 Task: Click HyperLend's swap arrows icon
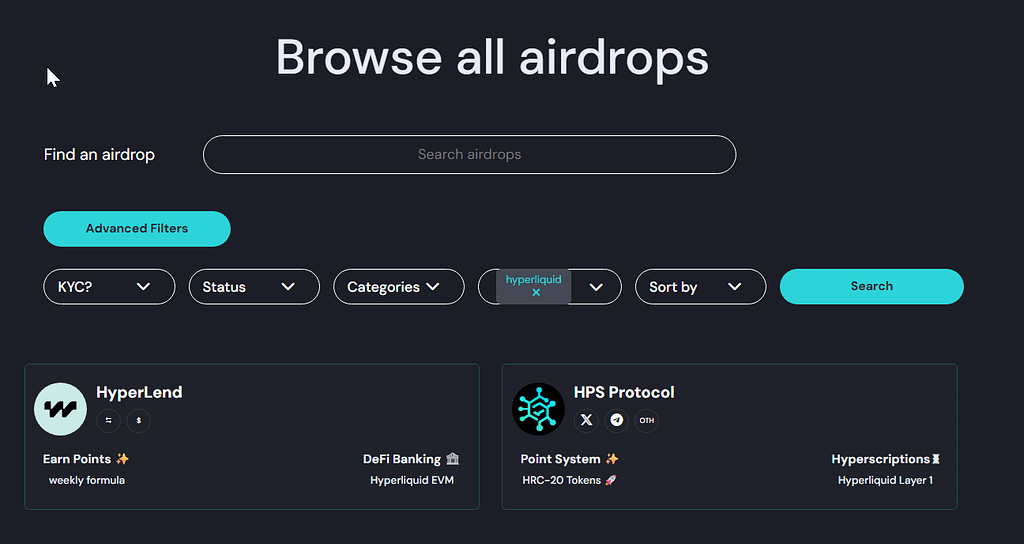click(108, 421)
